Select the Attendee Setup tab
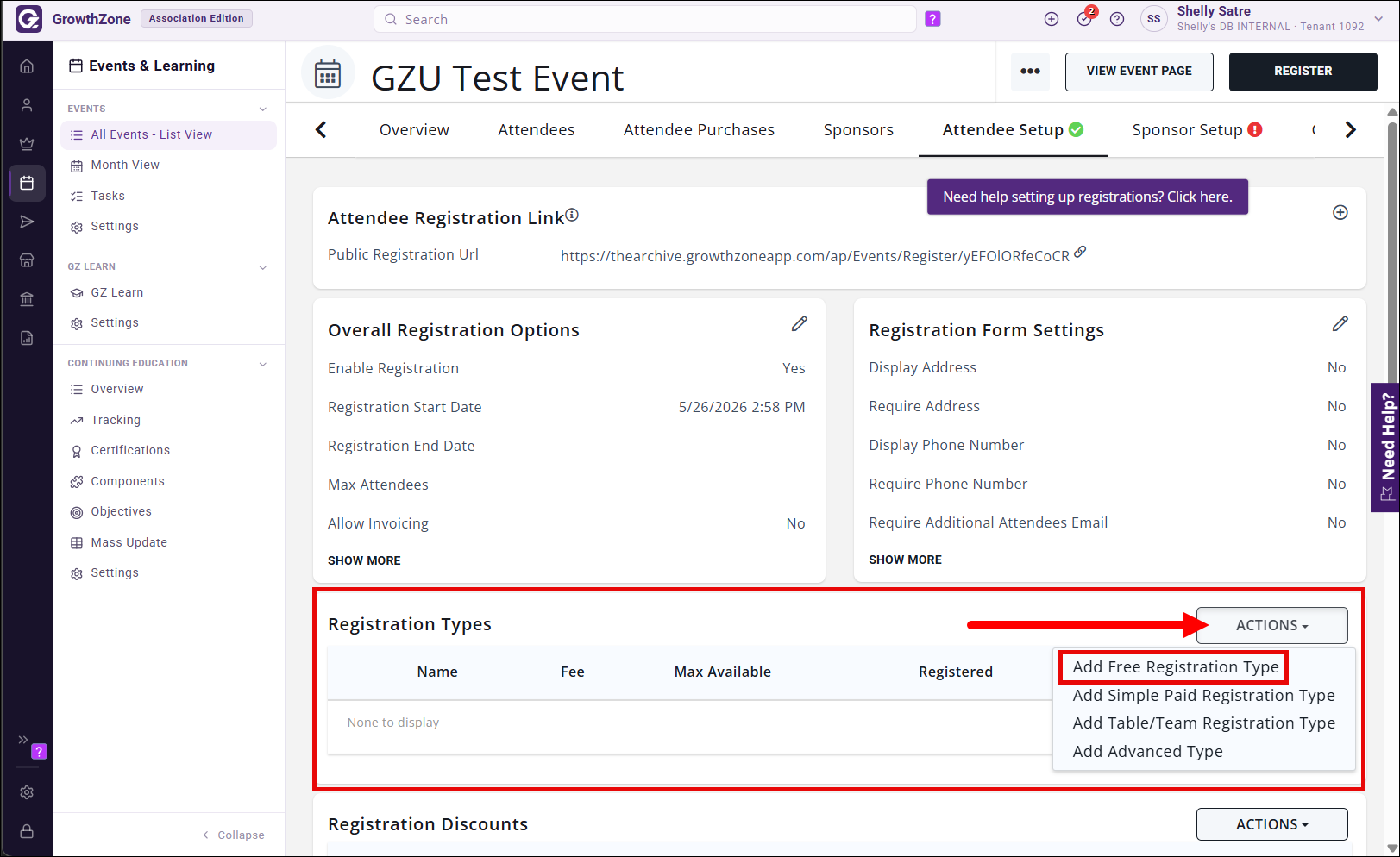This screenshot has height=857, width=1400. pos(1013,130)
